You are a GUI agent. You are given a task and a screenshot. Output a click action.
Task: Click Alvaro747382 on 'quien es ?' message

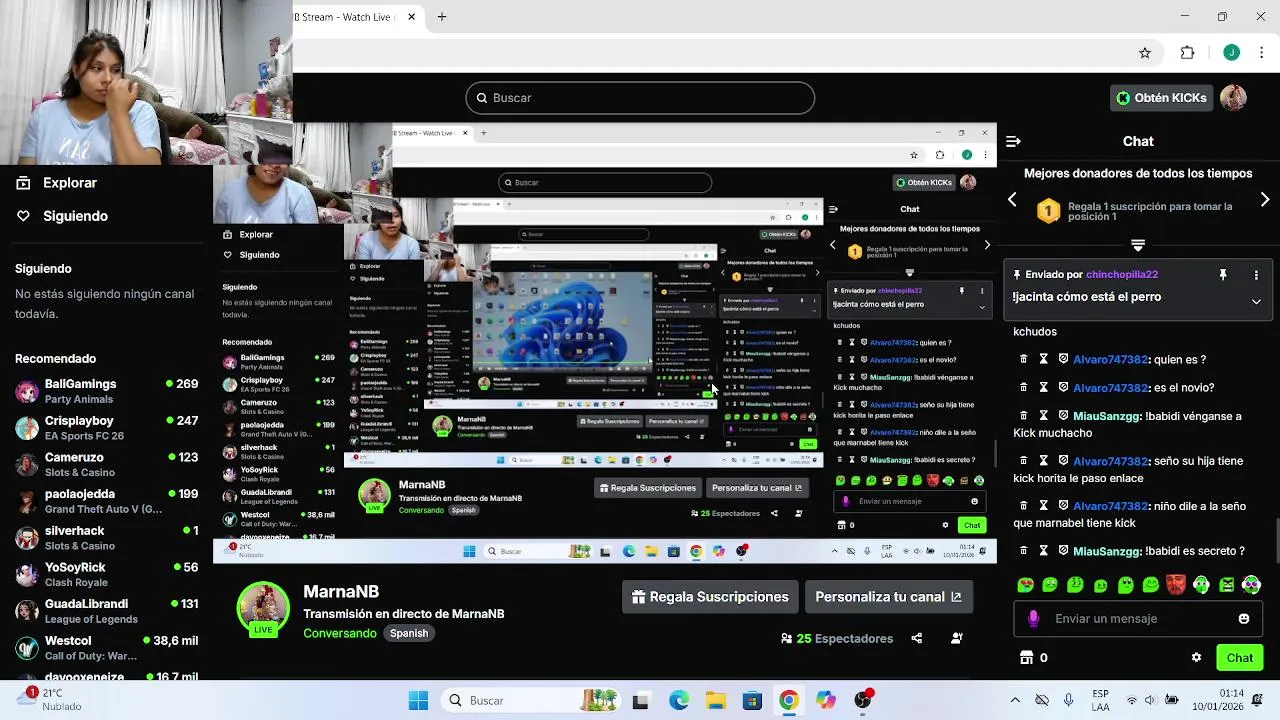tap(1110, 360)
